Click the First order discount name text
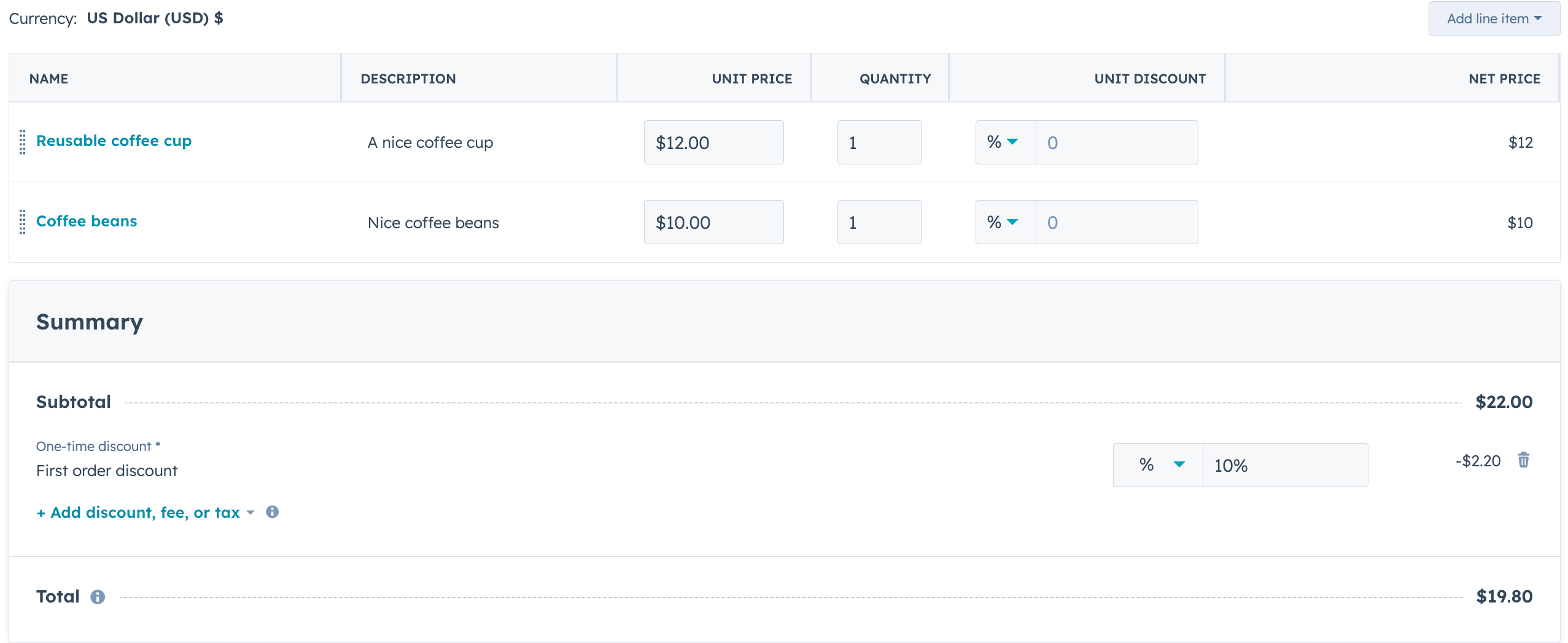 pyautogui.click(x=107, y=471)
